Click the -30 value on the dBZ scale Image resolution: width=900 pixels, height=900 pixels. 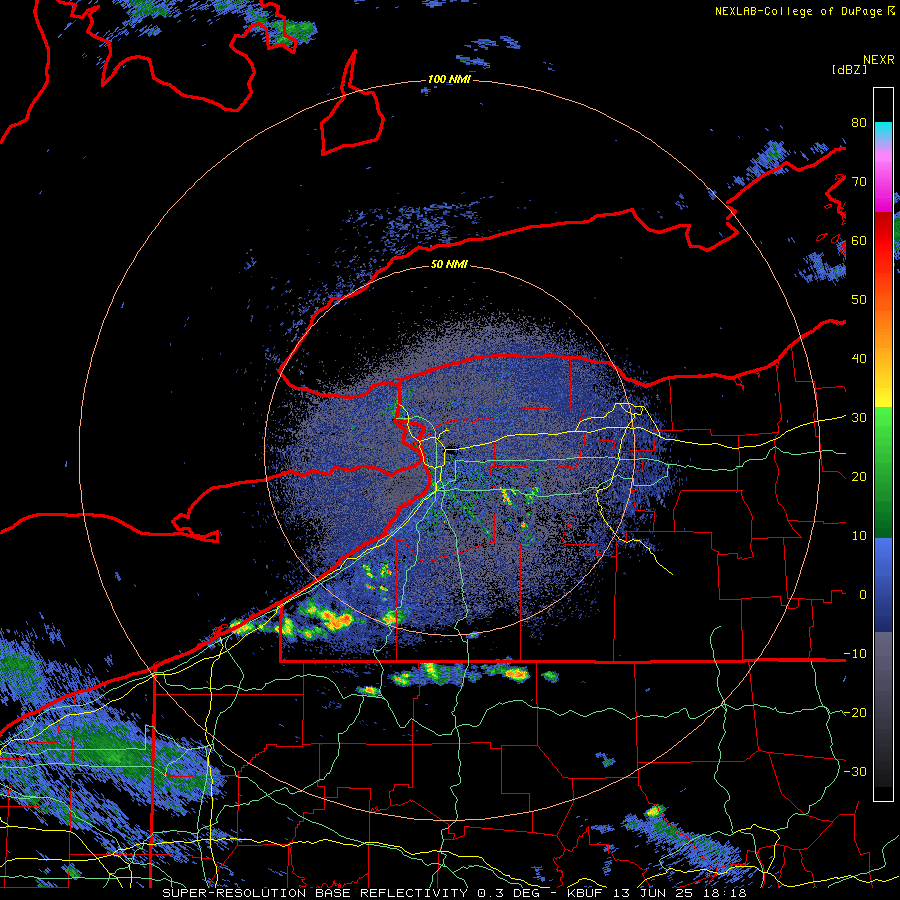coord(855,771)
